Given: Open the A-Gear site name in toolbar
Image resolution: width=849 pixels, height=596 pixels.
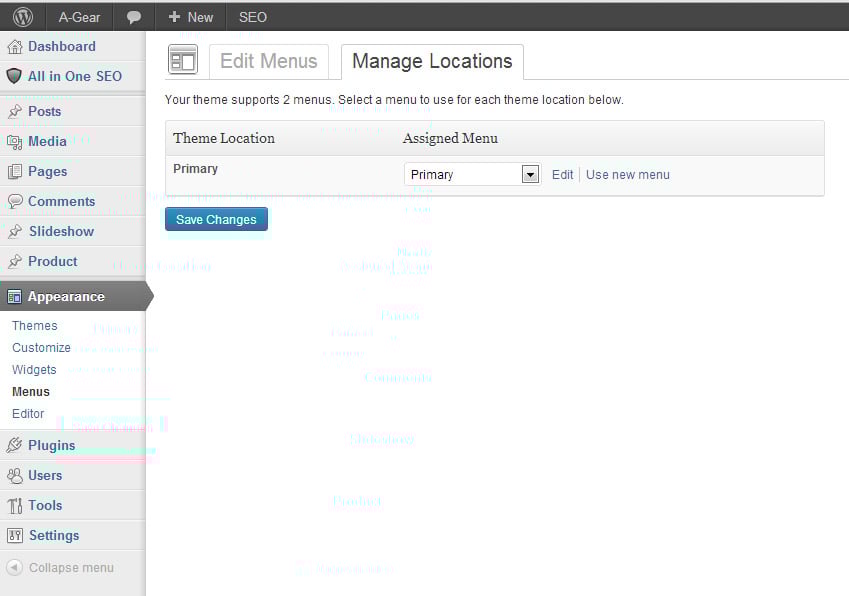Looking at the screenshot, I should [x=79, y=17].
